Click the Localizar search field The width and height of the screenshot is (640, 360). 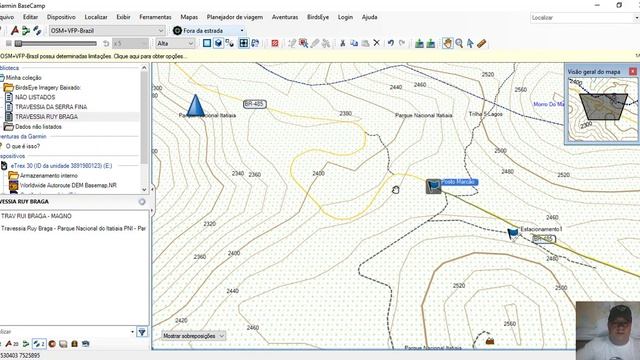(x=582, y=18)
